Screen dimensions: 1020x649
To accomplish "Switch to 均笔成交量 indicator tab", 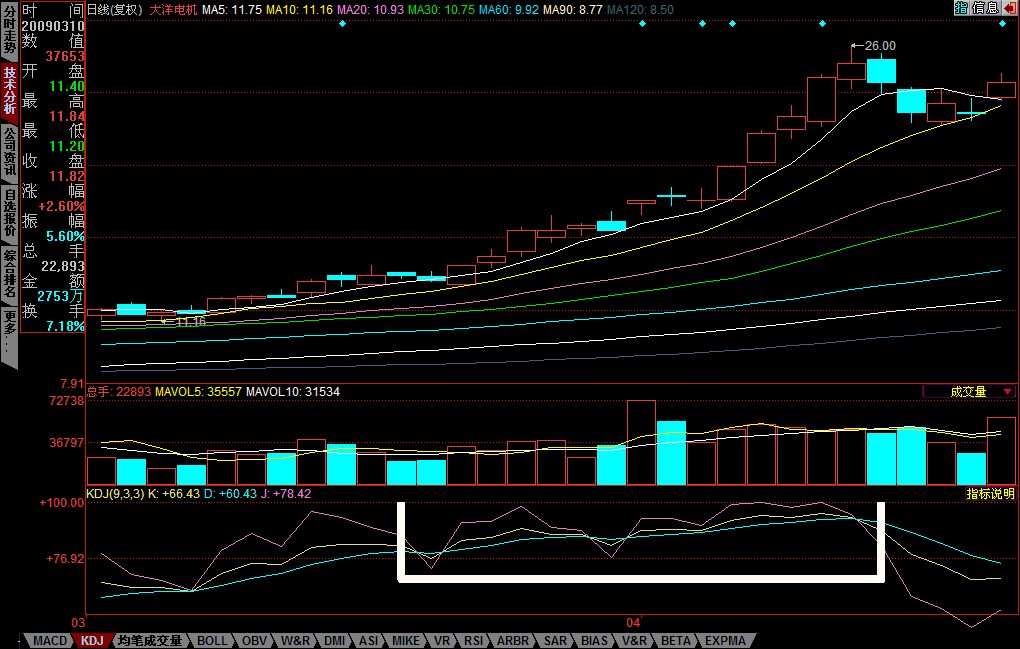I will pyautogui.click(x=149, y=641).
